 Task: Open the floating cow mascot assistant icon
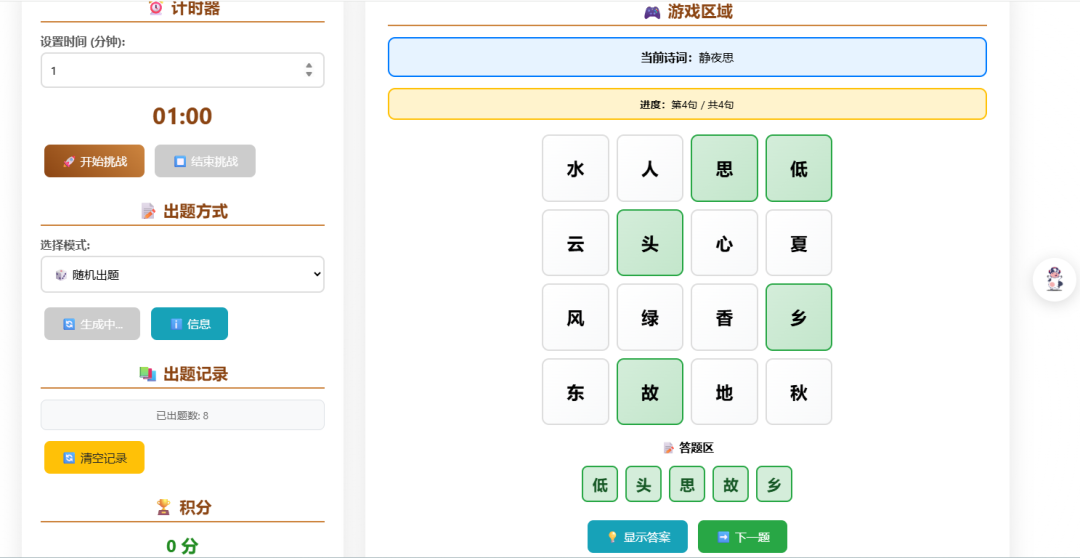pos(1055,280)
